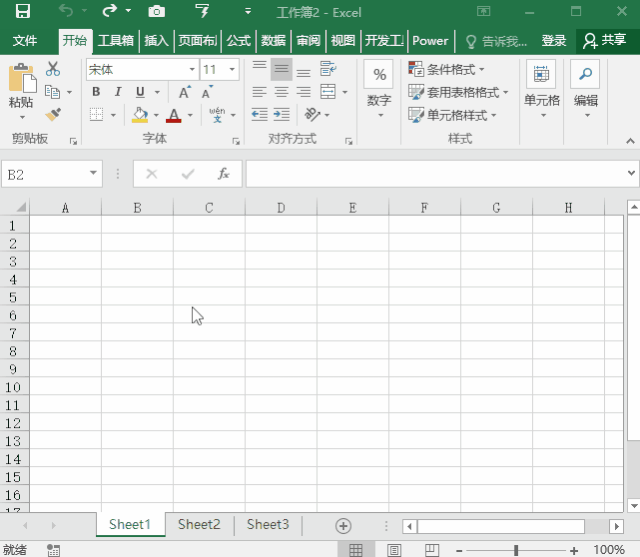Click the select all corner triangle
The width and height of the screenshot is (640, 557).
tap(21, 207)
